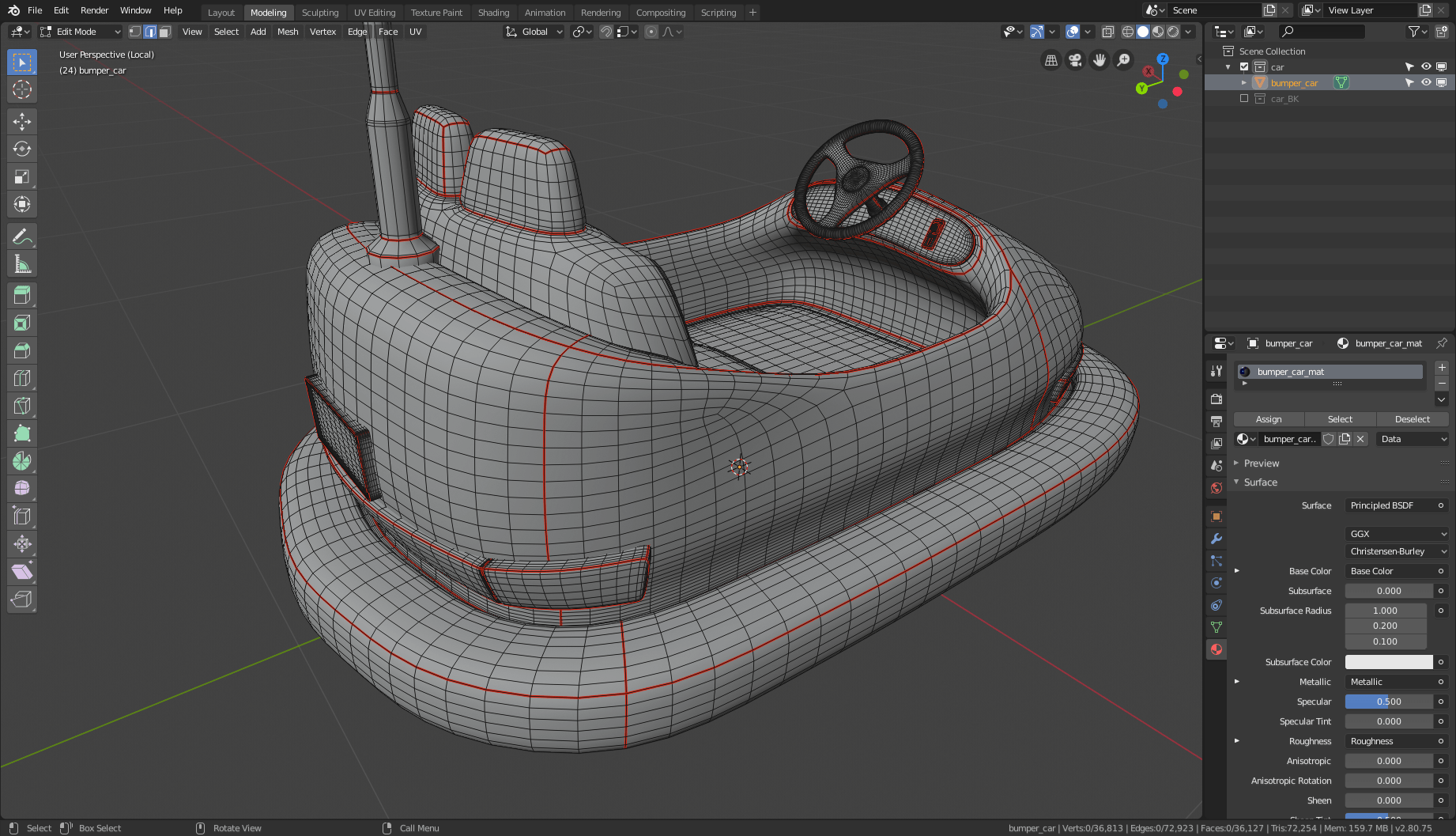Open the Object Data properties tab
This screenshot has height=836, width=1456.
(x=1216, y=627)
